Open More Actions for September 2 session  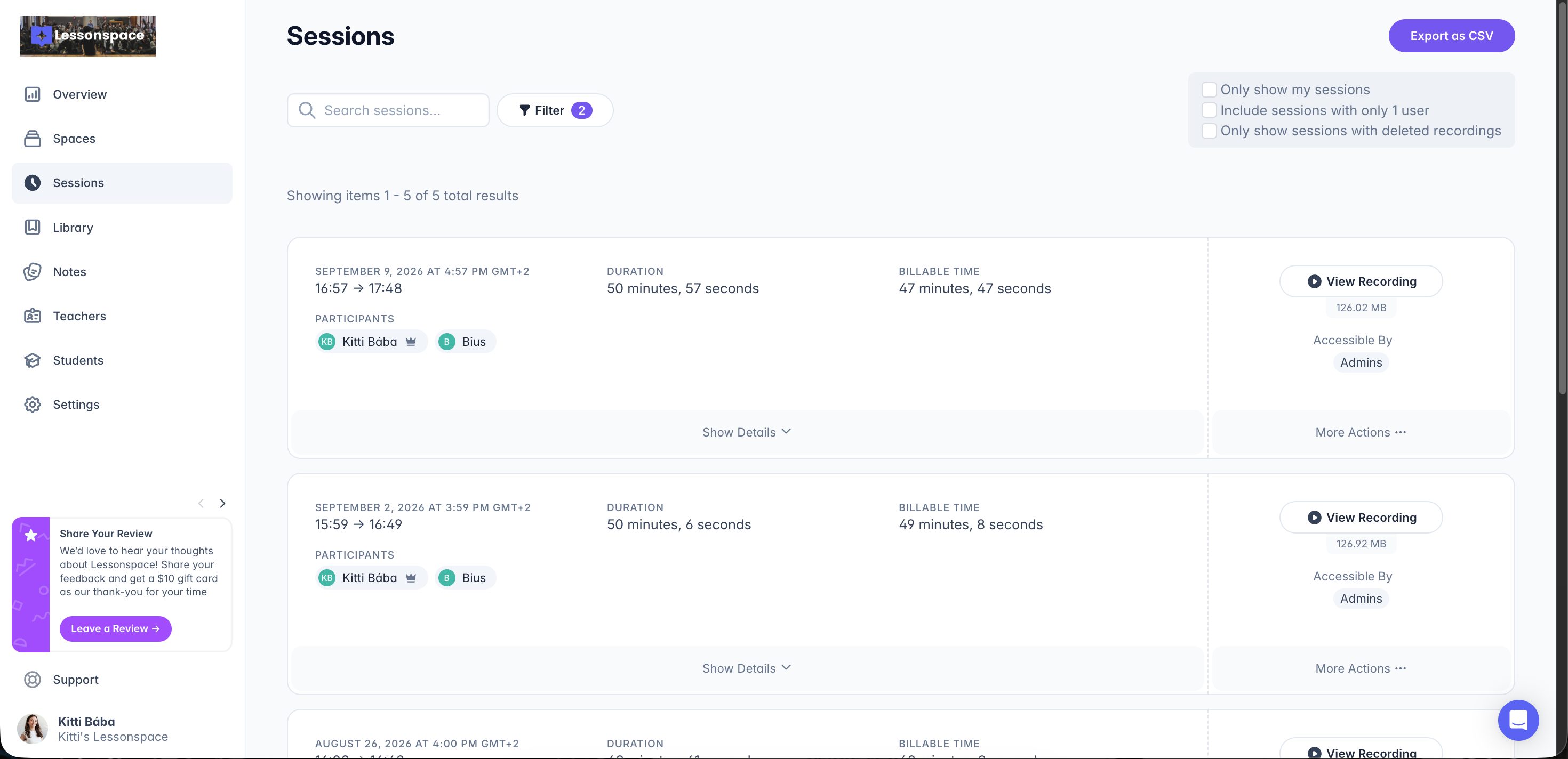(x=1361, y=668)
